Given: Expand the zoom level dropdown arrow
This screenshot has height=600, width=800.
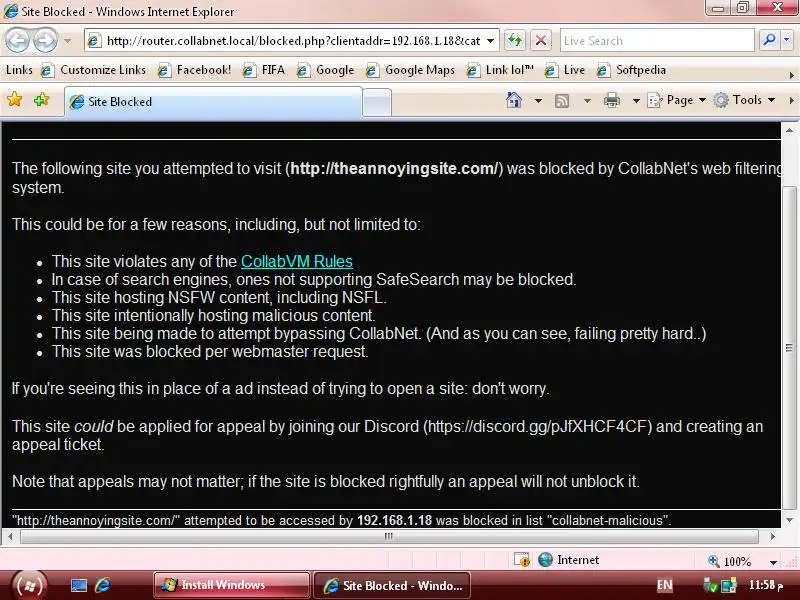Looking at the screenshot, I should pos(773,562).
